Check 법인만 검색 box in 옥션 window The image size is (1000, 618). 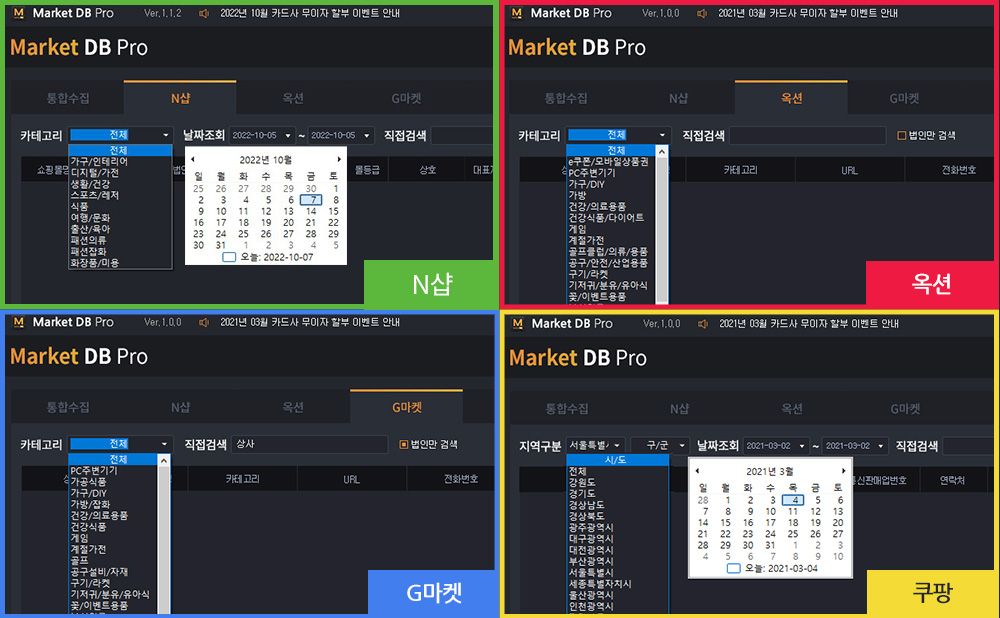(x=902, y=135)
